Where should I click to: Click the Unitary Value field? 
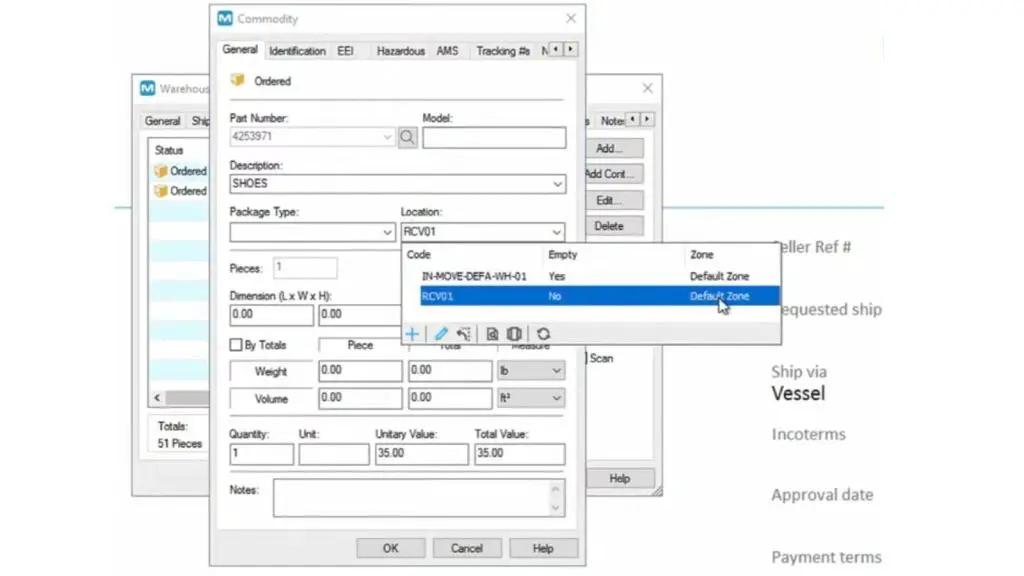point(421,455)
